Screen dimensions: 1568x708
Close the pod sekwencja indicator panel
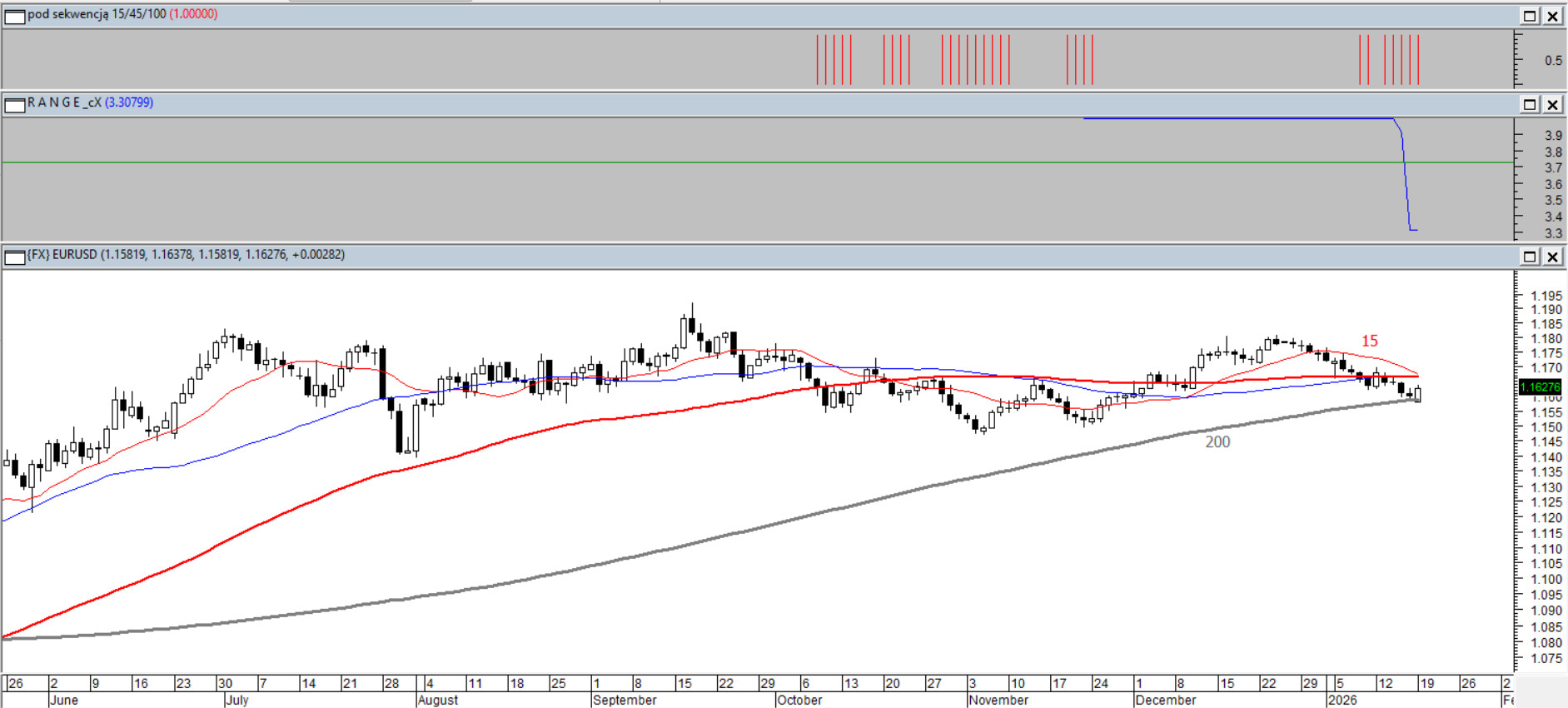coord(1553,16)
